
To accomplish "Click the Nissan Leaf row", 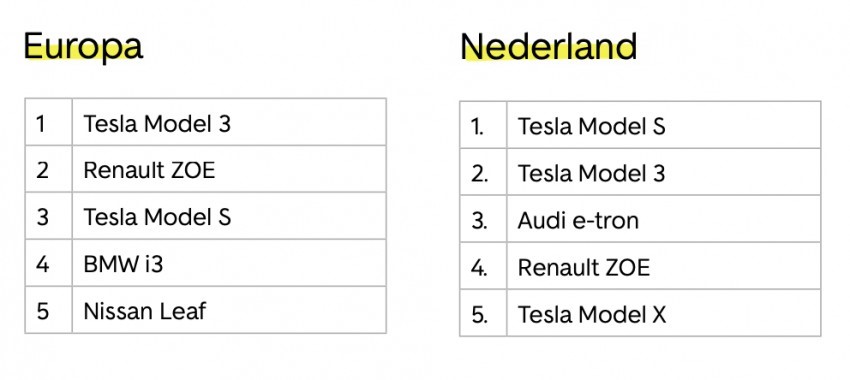I will tap(205, 310).
